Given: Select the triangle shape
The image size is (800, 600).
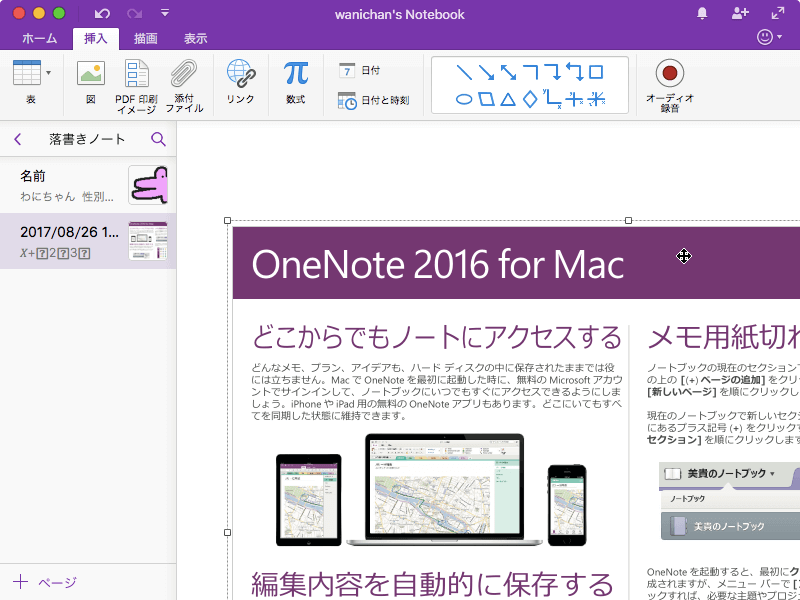Looking at the screenshot, I should (x=508, y=98).
